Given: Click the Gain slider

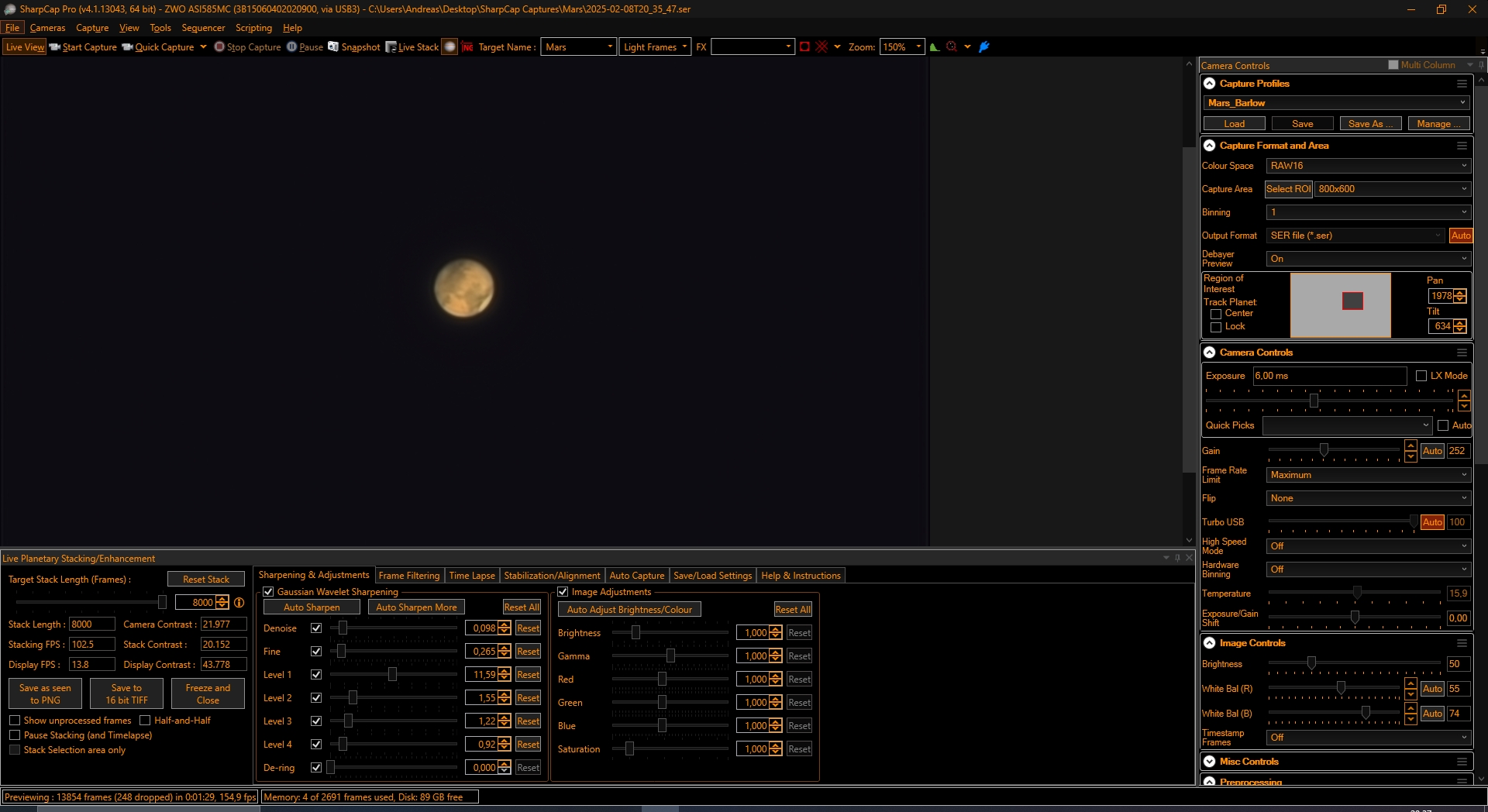Looking at the screenshot, I should pos(1335,451).
